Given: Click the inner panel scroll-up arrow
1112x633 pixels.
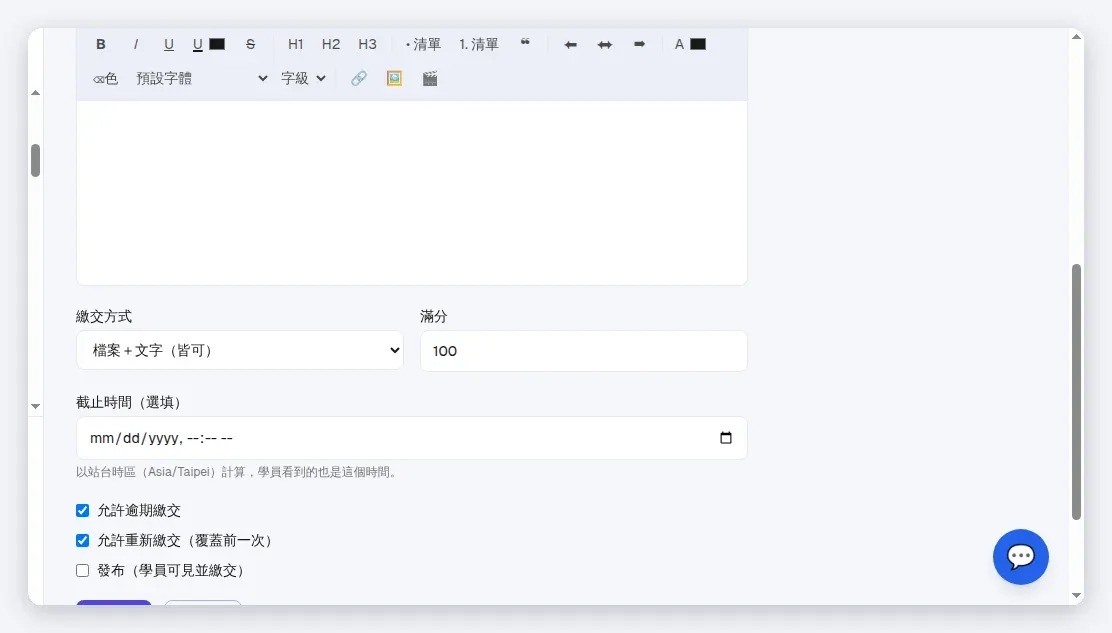Looking at the screenshot, I should coord(35,93).
